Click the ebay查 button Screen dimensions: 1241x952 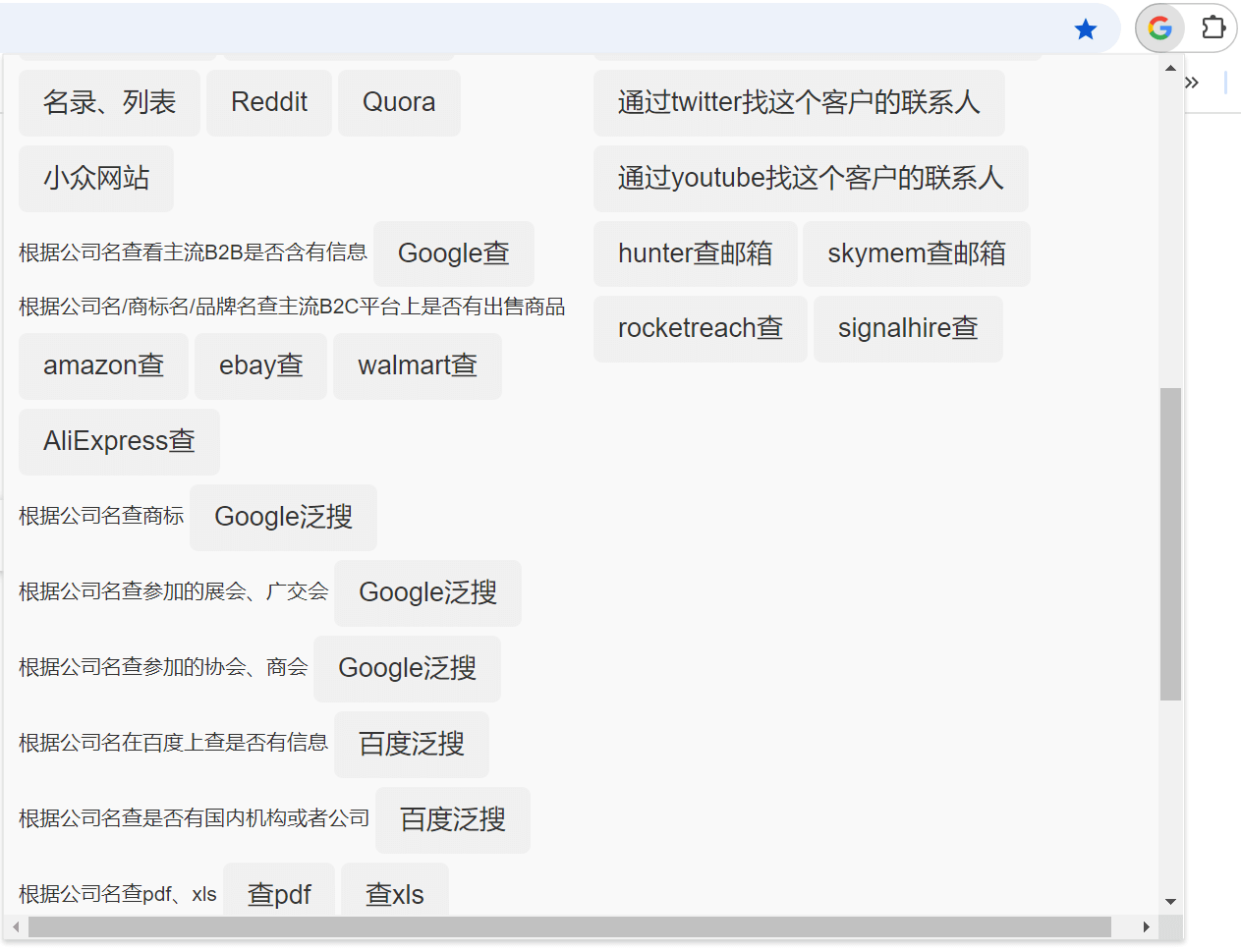[x=260, y=365]
